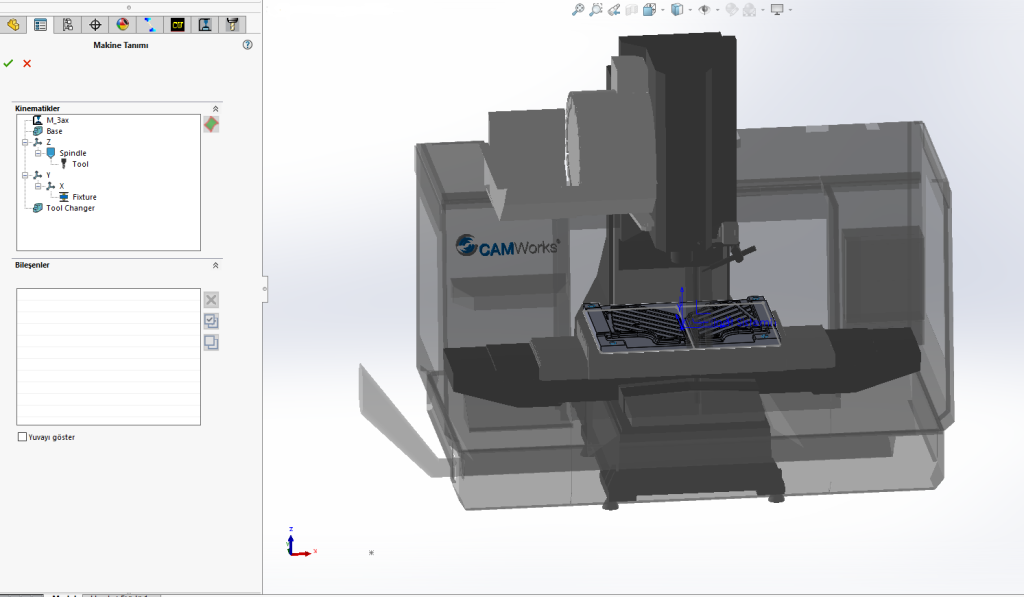
Task: Select Fixture in the kinematics tree
Action: (84, 197)
